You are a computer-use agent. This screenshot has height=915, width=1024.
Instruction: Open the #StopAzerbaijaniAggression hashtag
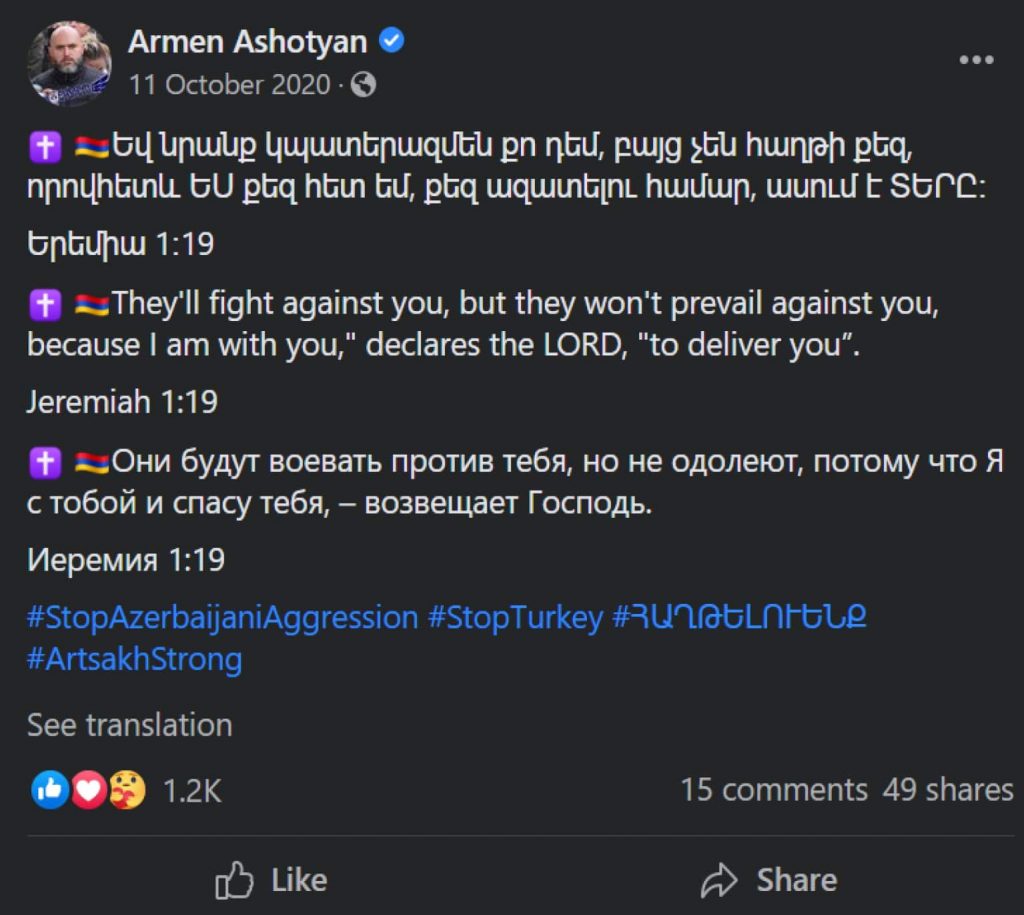[222, 617]
